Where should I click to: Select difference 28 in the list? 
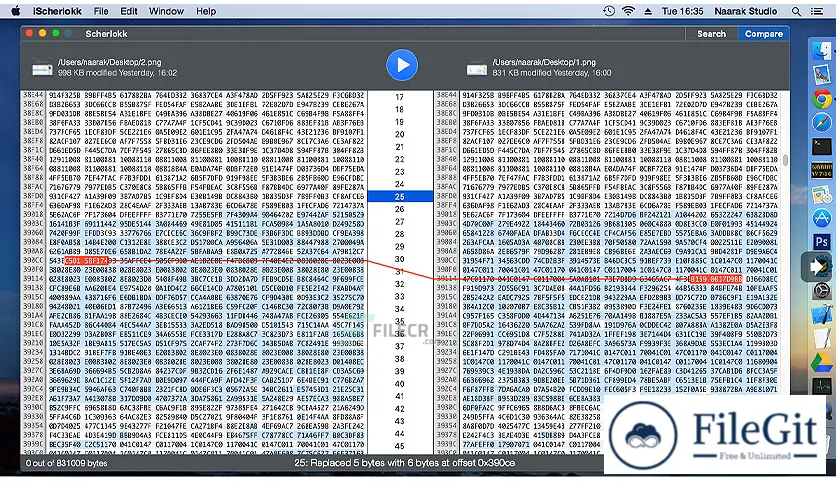(399, 234)
